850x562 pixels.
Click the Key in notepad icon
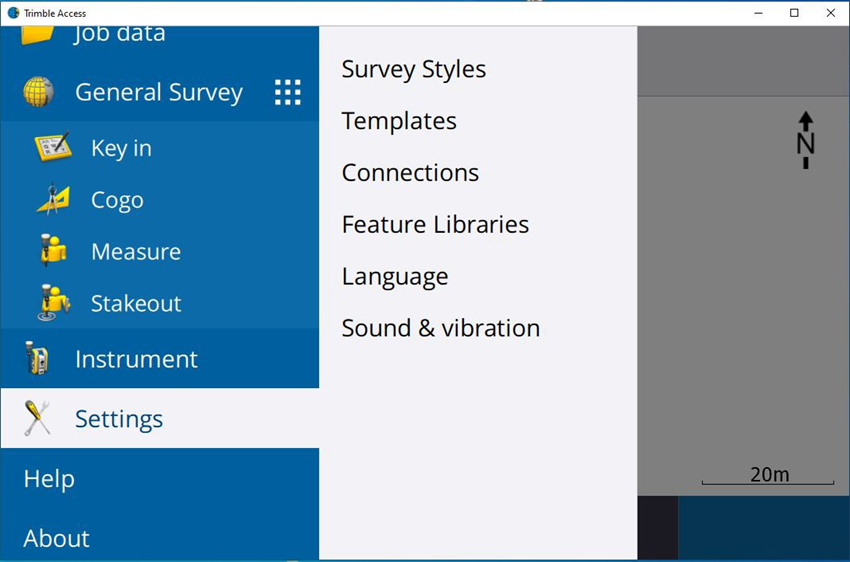click(x=53, y=148)
